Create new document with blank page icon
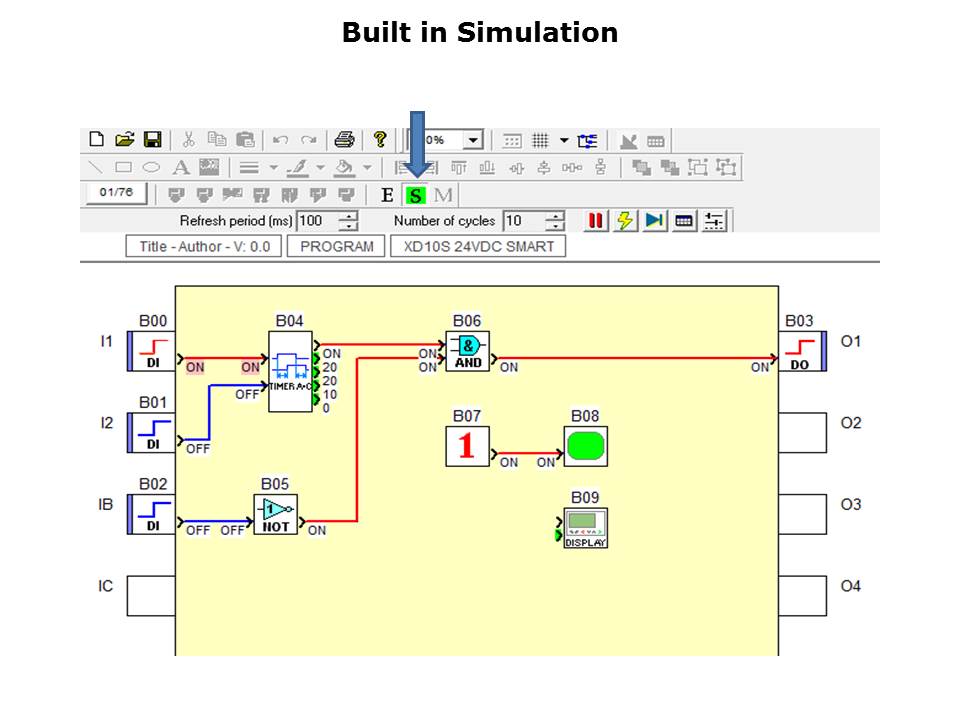 tap(97, 140)
